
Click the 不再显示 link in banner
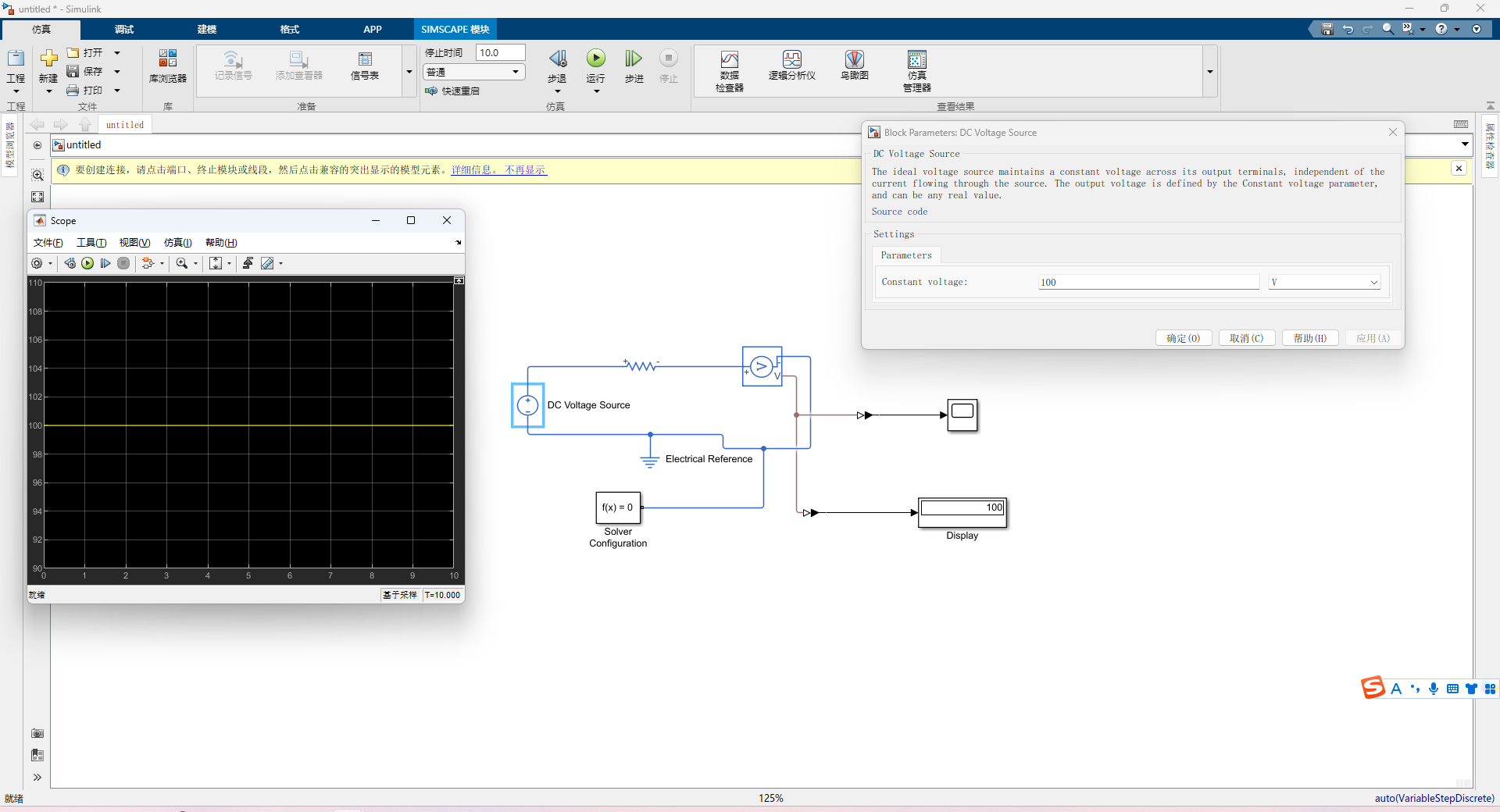click(525, 169)
